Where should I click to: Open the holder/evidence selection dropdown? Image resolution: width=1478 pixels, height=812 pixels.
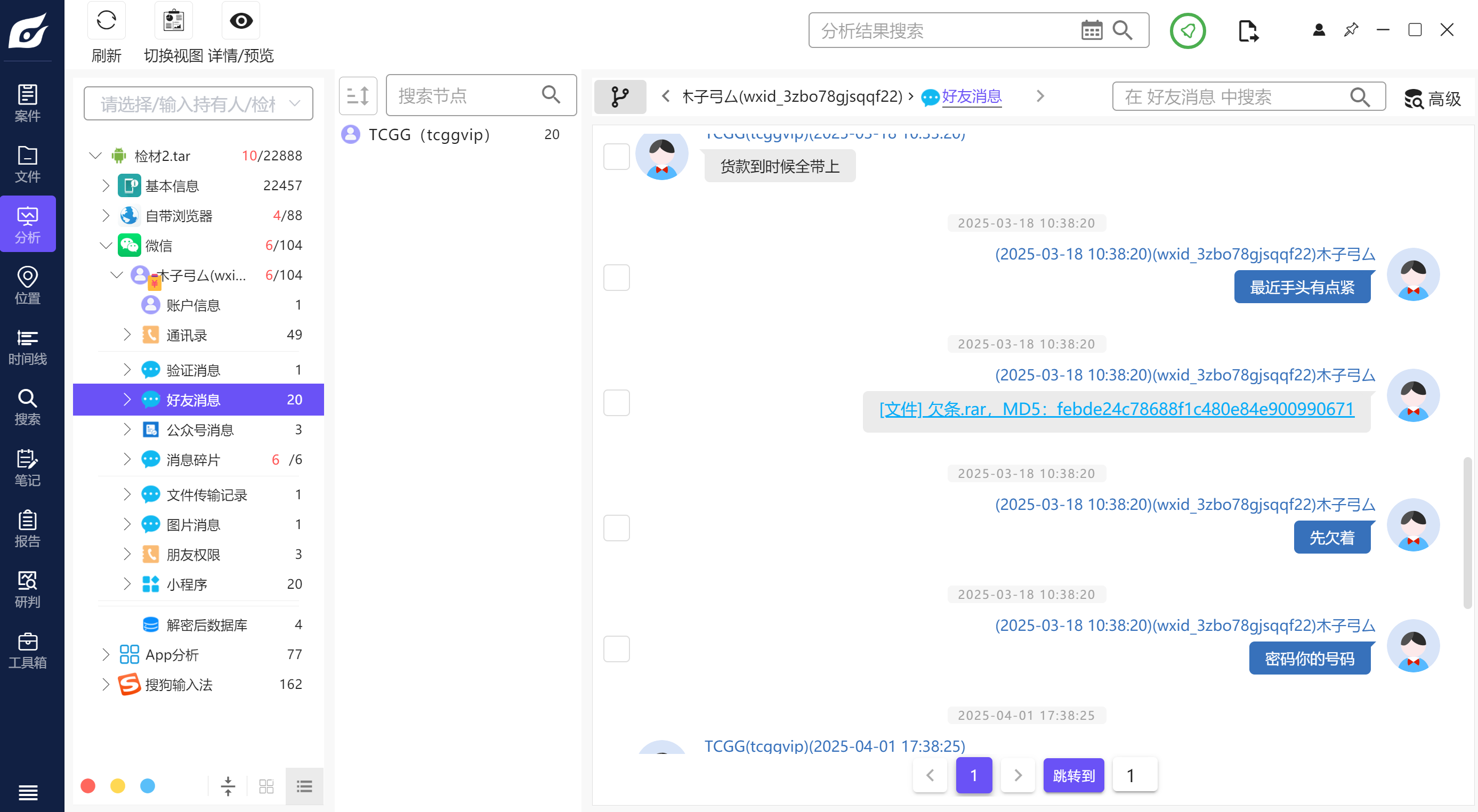coord(198,103)
